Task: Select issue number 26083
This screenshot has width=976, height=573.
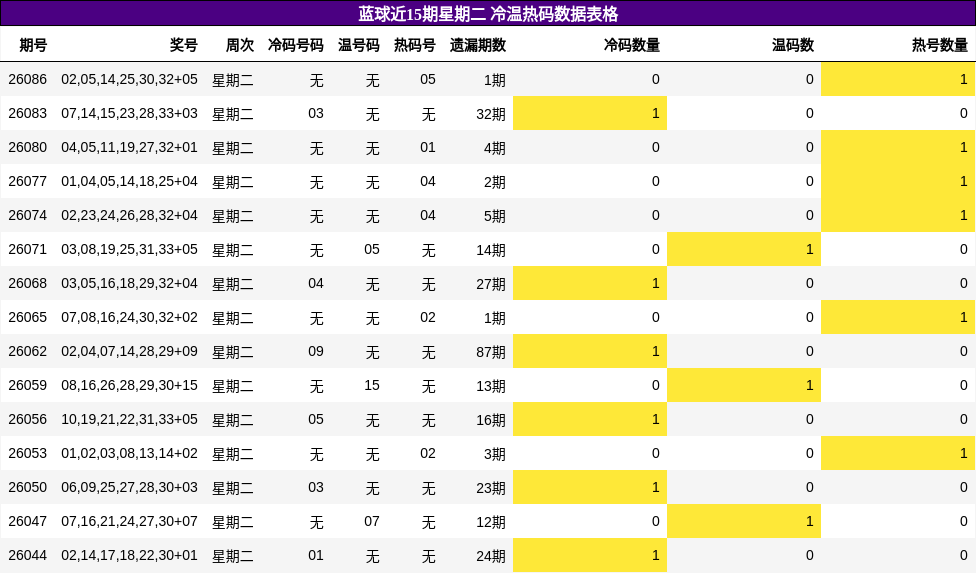Action: [27, 113]
